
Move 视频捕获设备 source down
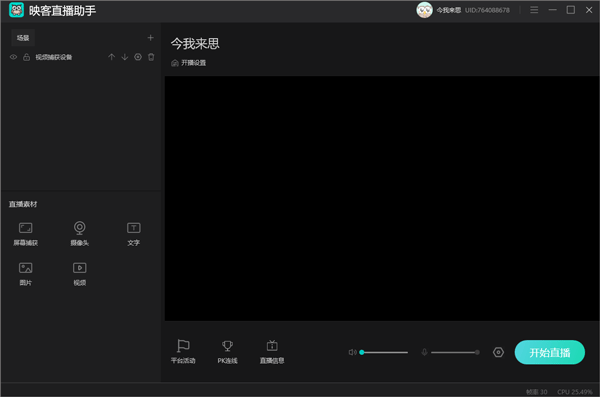pyautogui.click(x=125, y=57)
